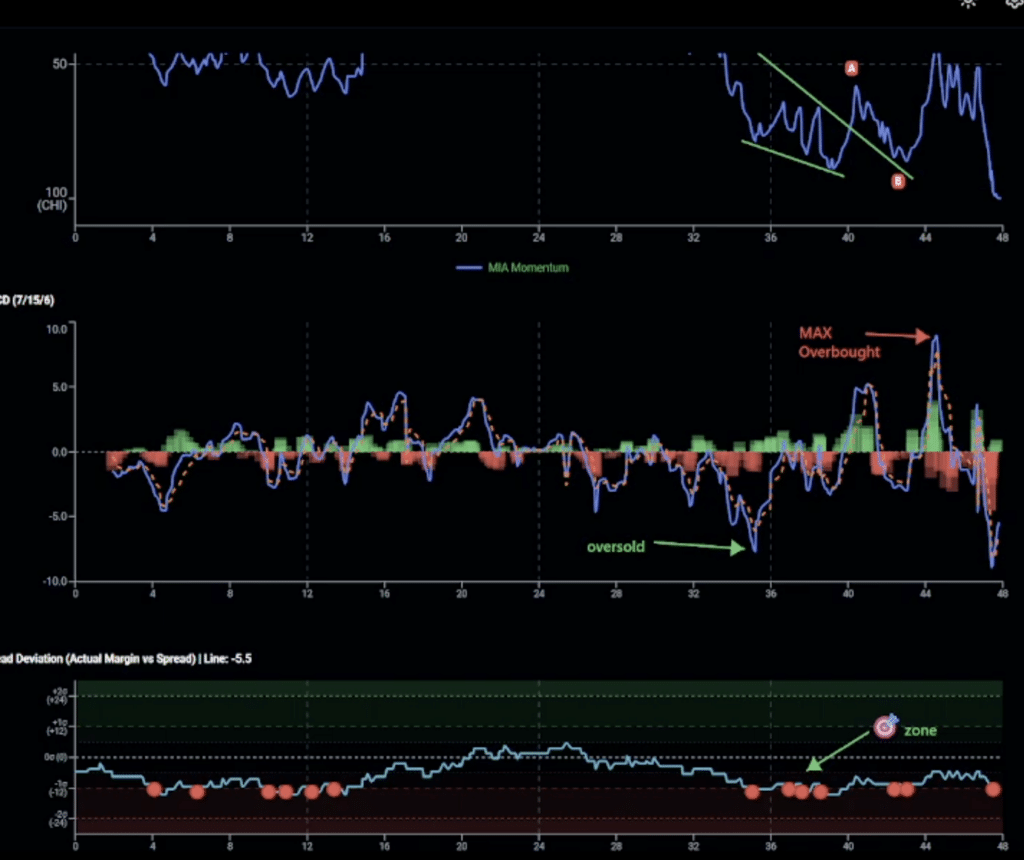Click the rightmost red dot marker on the Spread Deviation panel
The image size is (1024, 860).
click(991, 790)
